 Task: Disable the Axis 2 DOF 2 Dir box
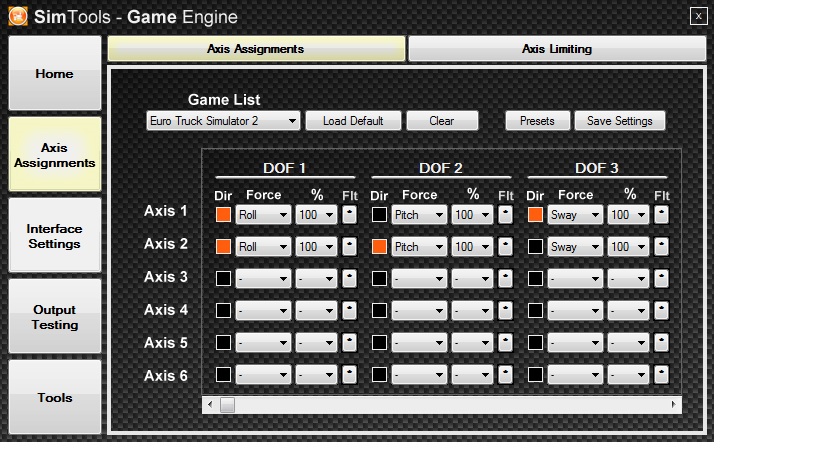click(379, 246)
